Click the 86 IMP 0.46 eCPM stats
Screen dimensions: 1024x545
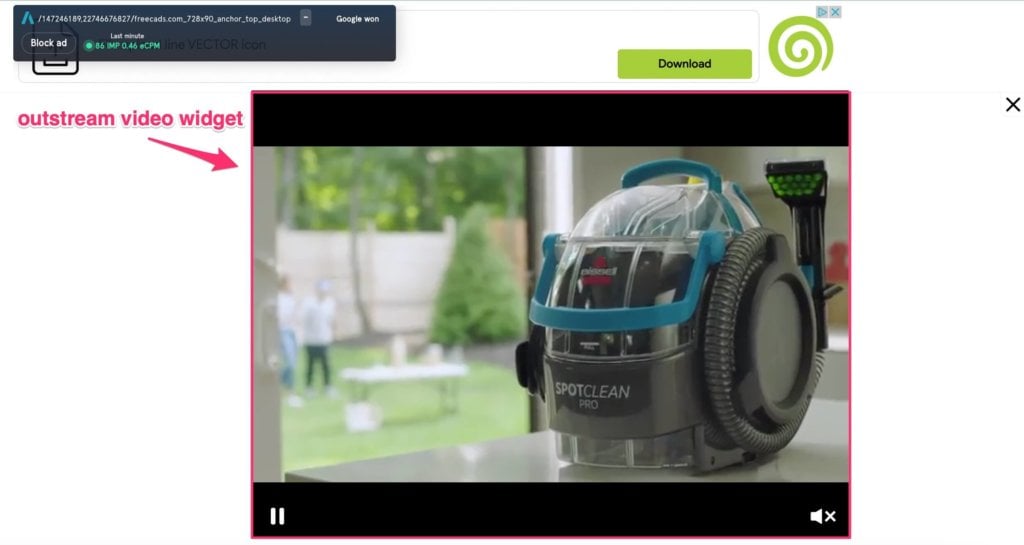pos(127,46)
